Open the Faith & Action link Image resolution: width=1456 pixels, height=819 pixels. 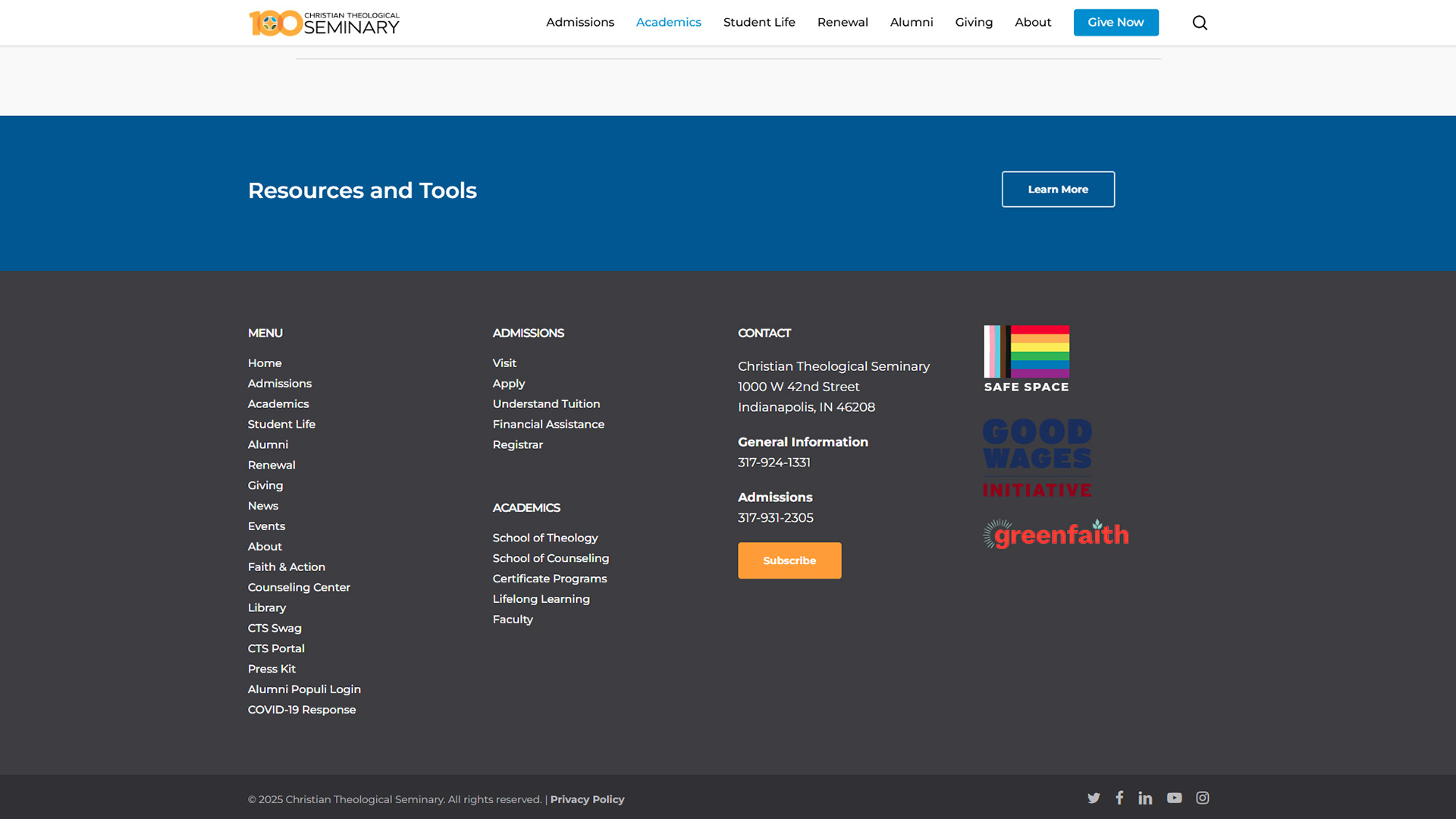(x=287, y=567)
